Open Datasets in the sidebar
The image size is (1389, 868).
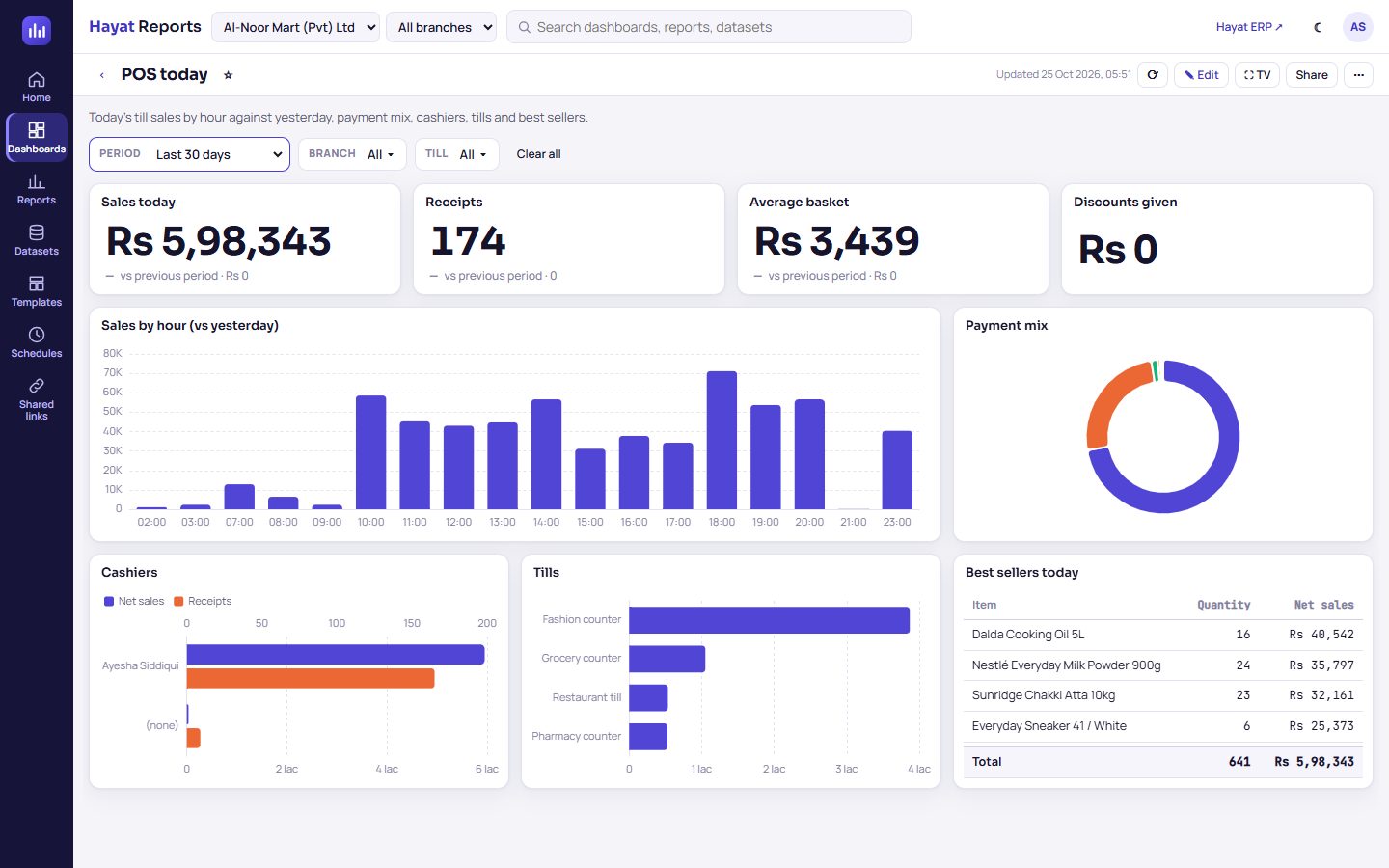coord(37,240)
